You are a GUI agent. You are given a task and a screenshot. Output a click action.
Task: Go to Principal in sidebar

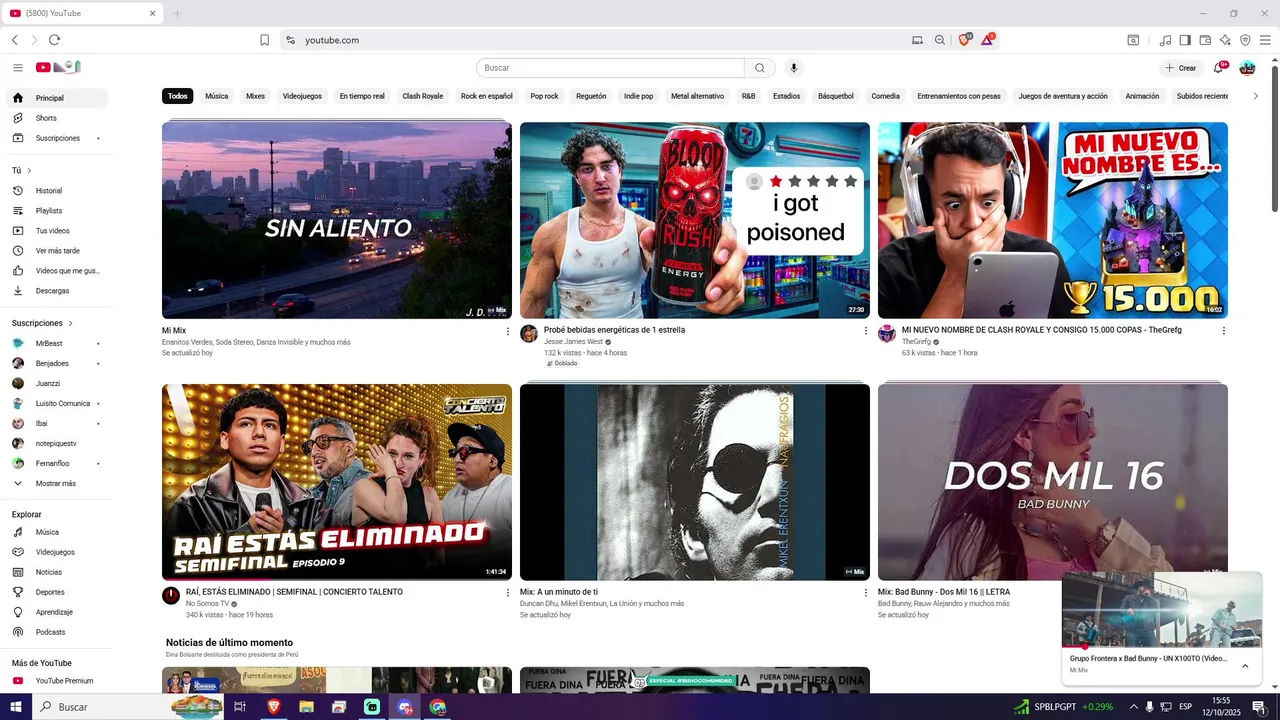(58, 98)
